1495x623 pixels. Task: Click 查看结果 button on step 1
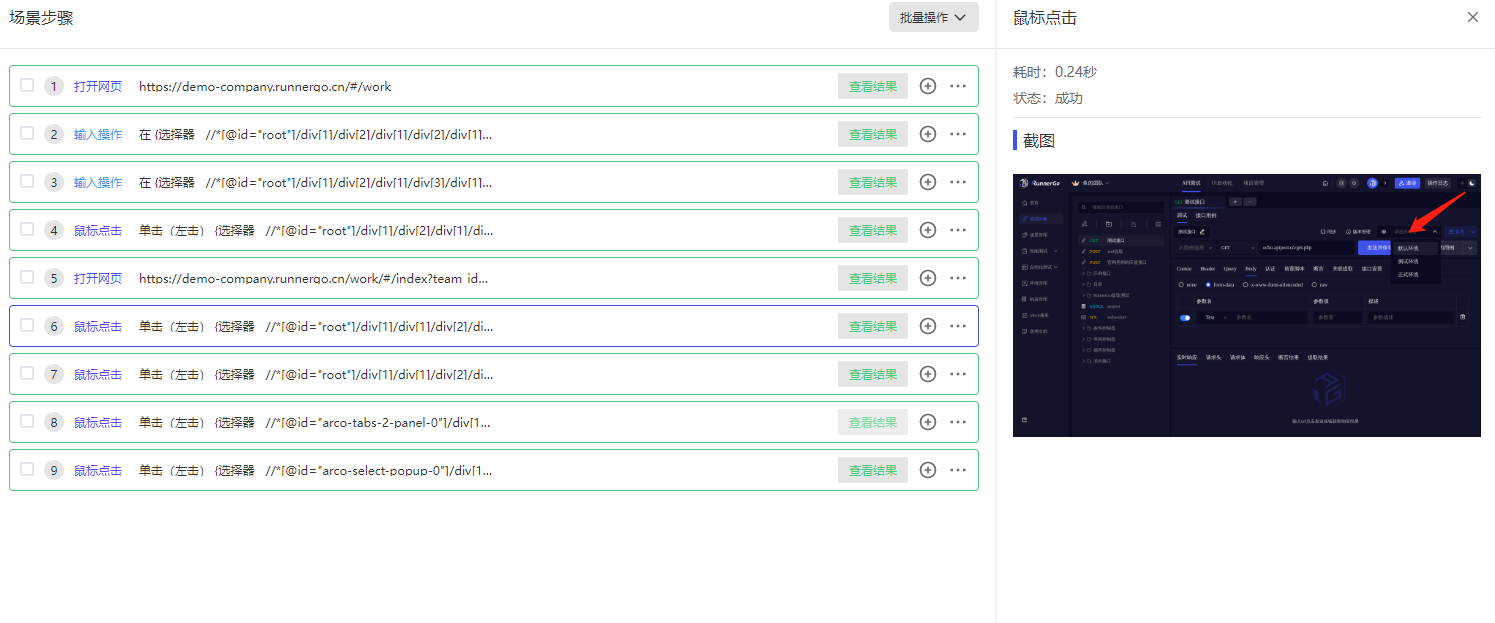[x=872, y=86]
